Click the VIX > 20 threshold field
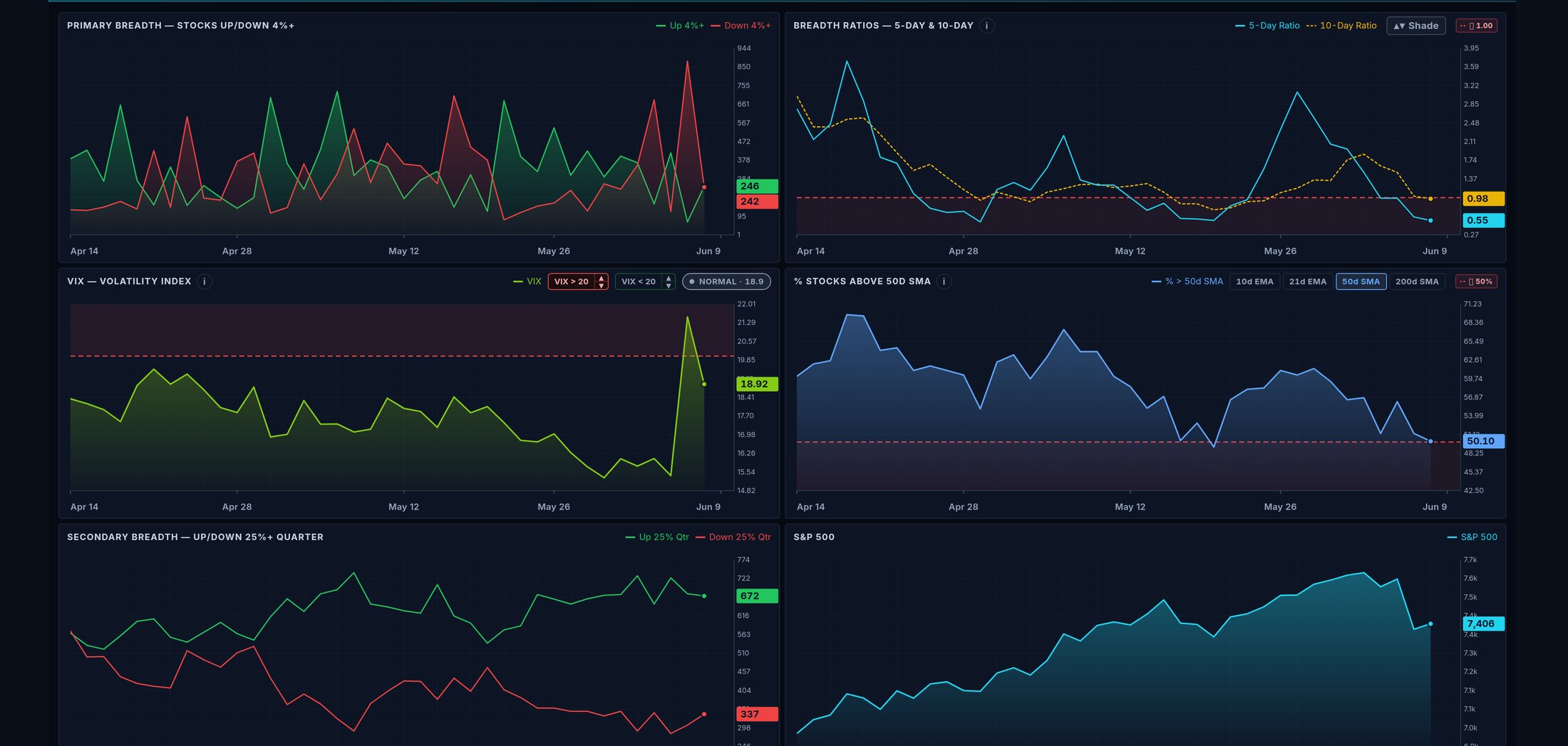Image resolution: width=1568 pixels, height=746 pixels. pyautogui.click(x=572, y=281)
